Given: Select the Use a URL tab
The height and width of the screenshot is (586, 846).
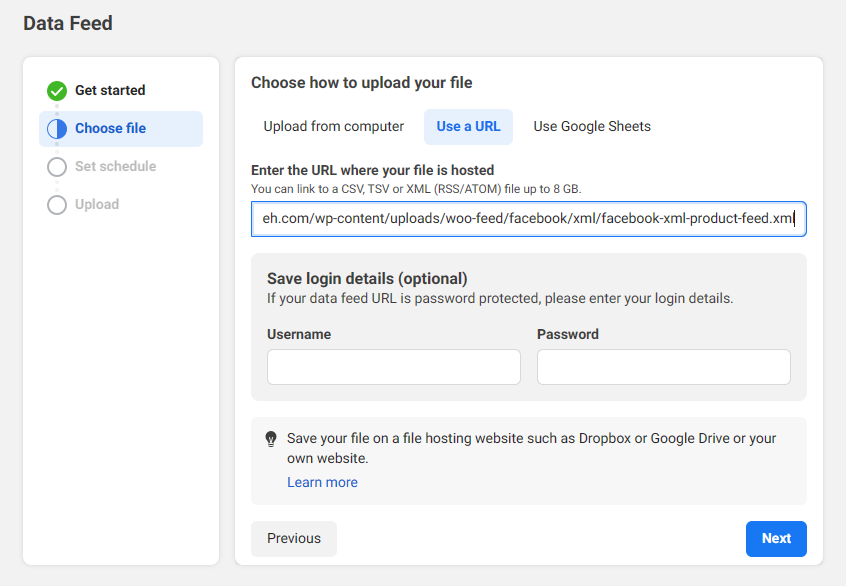Looking at the screenshot, I should click(x=468, y=127).
